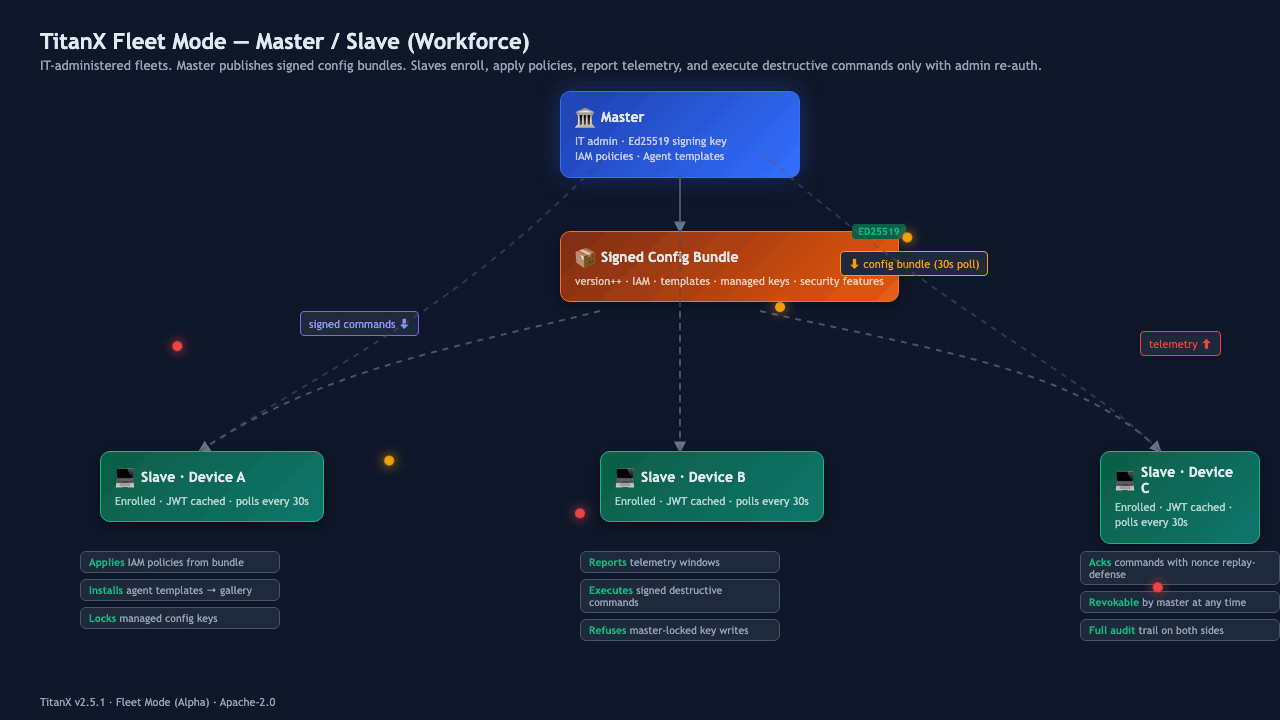Click the telemetry label
The height and width of the screenshot is (720, 1280).
1180,344
